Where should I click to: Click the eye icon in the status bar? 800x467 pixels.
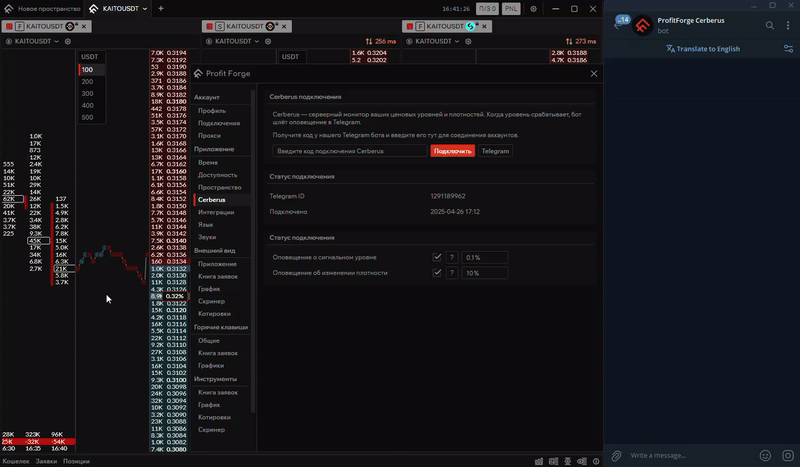(582, 461)
